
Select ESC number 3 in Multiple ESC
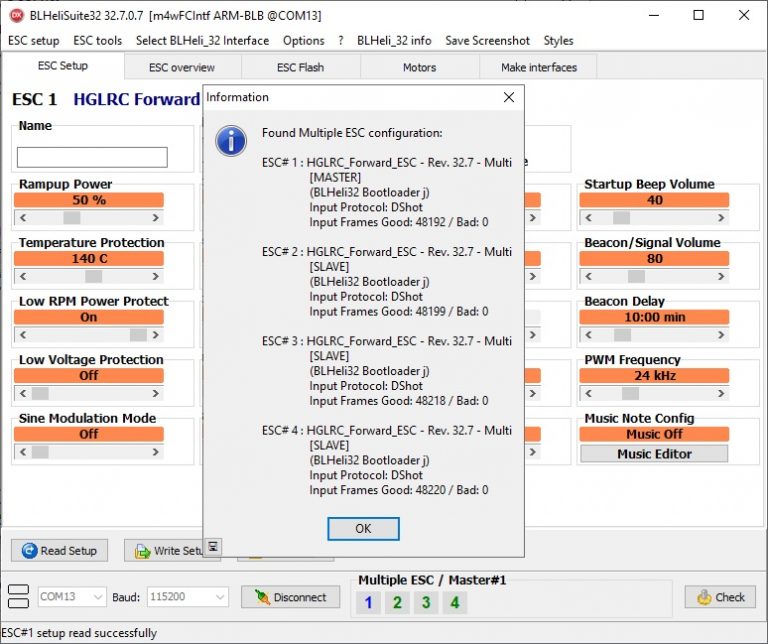pyautogui.click(x=426, y=602)
